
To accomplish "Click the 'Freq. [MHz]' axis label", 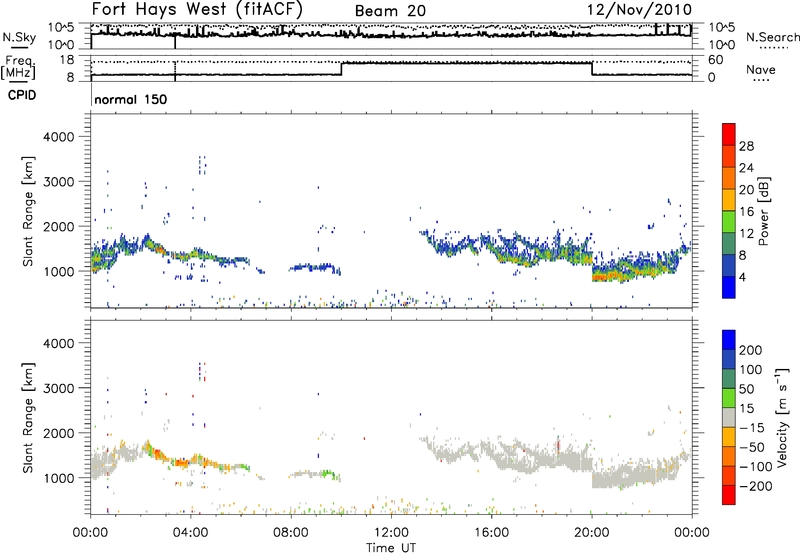I will [20, 67].
